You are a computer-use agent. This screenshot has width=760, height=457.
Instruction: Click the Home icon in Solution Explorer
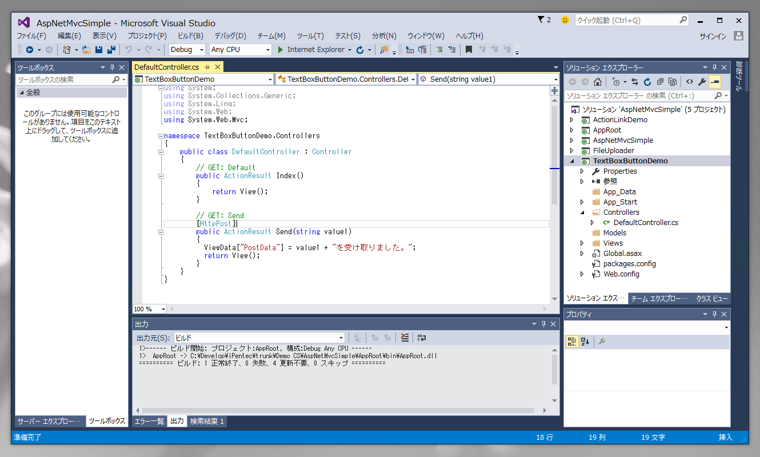pos(598,82)
